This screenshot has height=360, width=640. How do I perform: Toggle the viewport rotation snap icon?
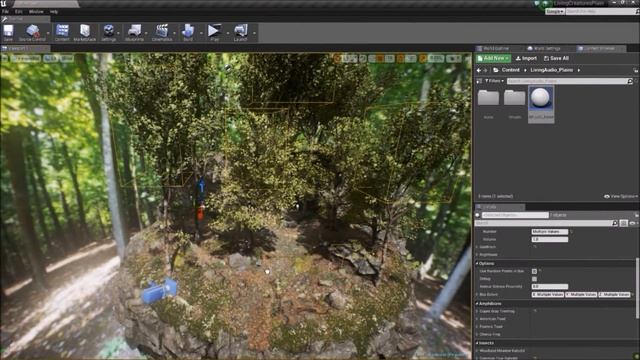tap(400, 59)
